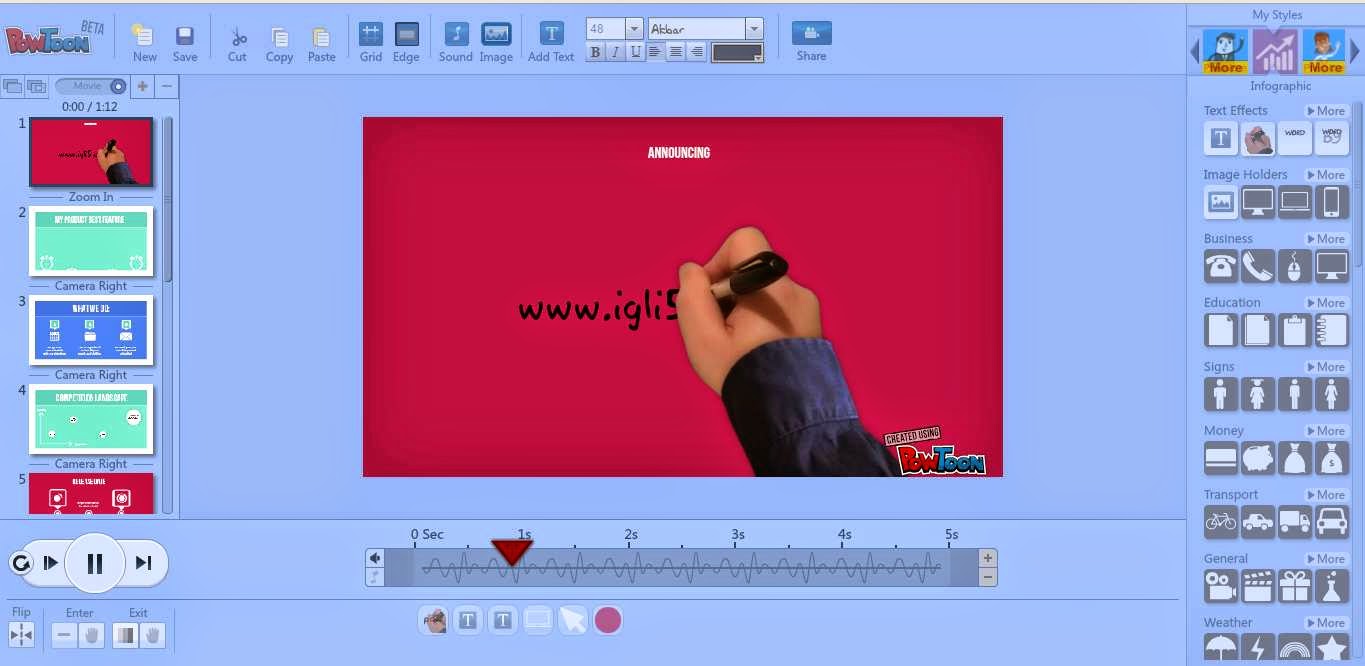Open the text color swatch
The height and width of the screenshot is (666, 1365).
(x=737, y=53)
